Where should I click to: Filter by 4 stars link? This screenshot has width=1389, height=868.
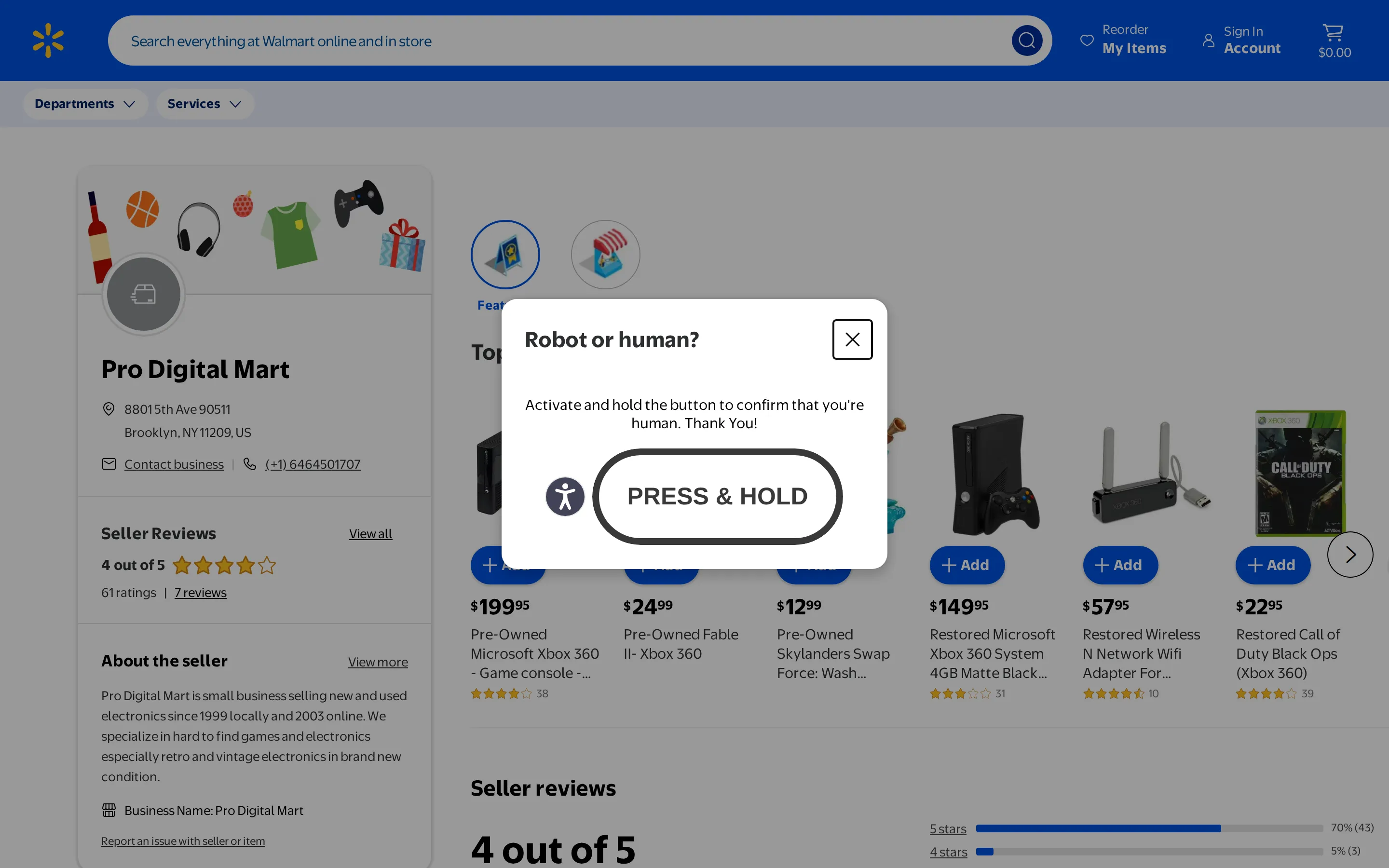[948, 852]
